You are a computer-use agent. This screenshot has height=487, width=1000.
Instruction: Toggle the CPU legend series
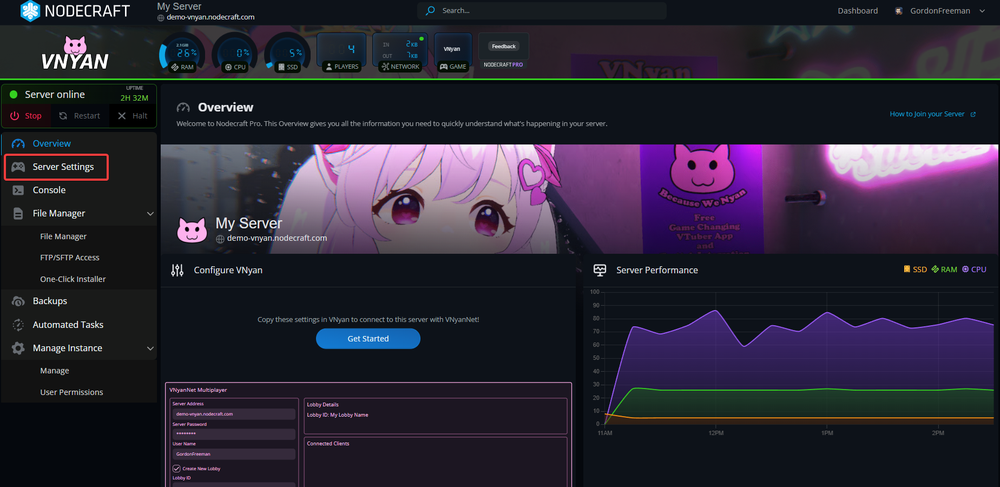pos(974,270)
